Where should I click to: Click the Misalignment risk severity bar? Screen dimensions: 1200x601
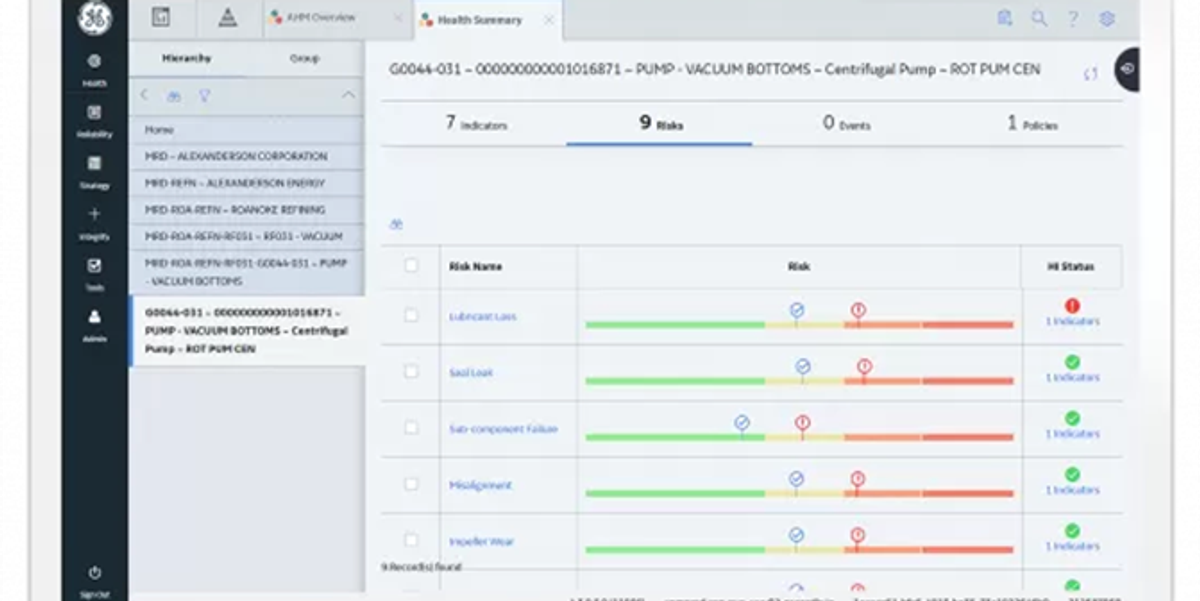pos(800,491)
